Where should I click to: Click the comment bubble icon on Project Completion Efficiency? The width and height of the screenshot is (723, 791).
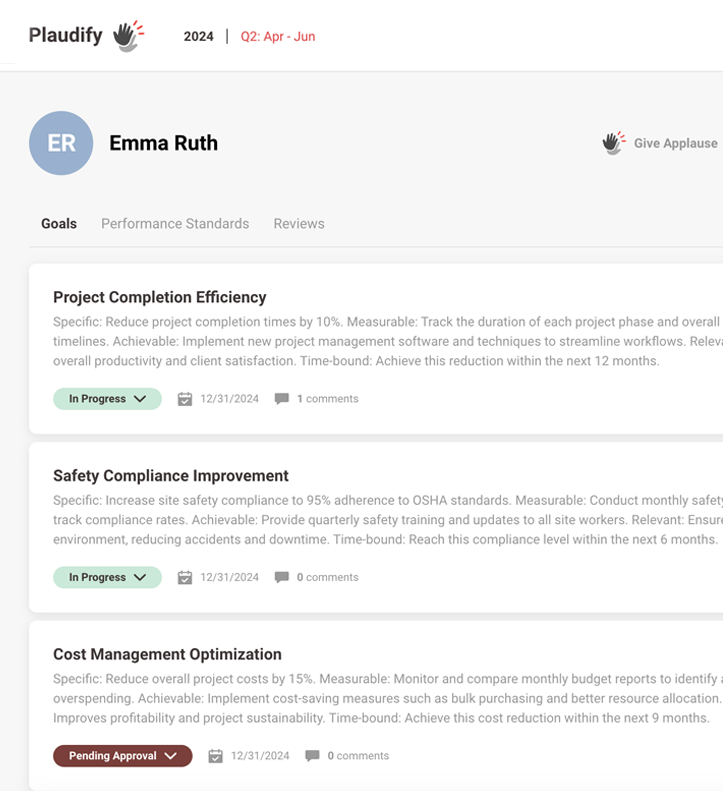click(x=282, y=399)
